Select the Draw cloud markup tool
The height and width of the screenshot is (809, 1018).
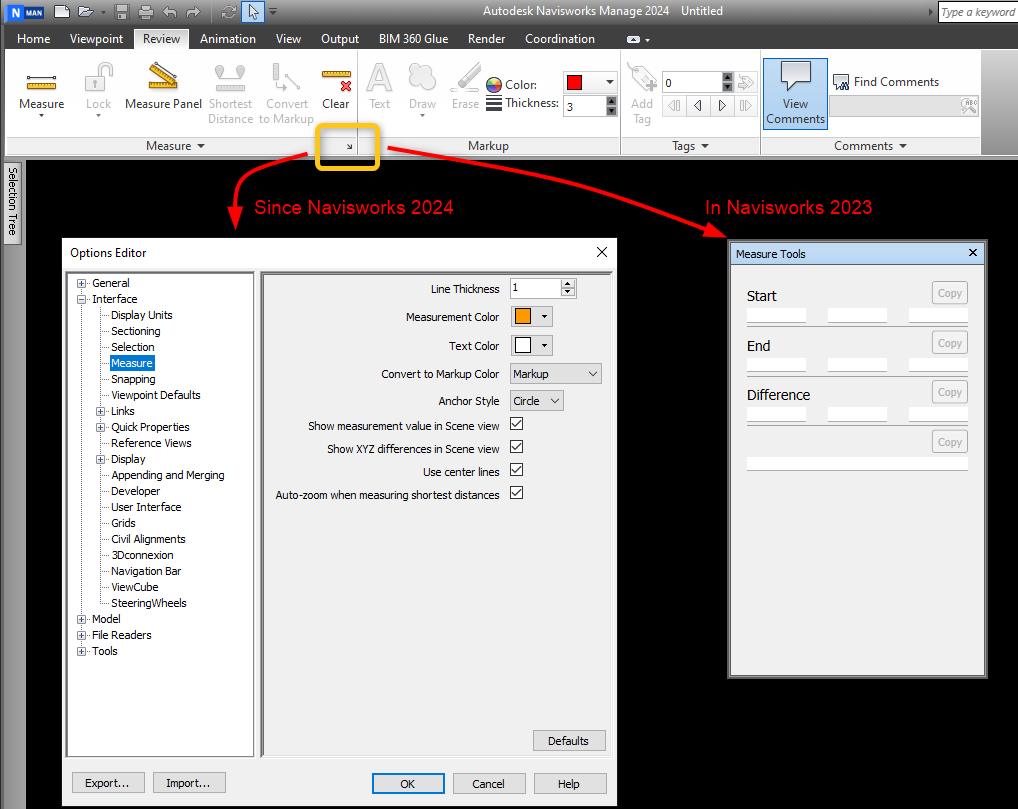tap(422, 90)
